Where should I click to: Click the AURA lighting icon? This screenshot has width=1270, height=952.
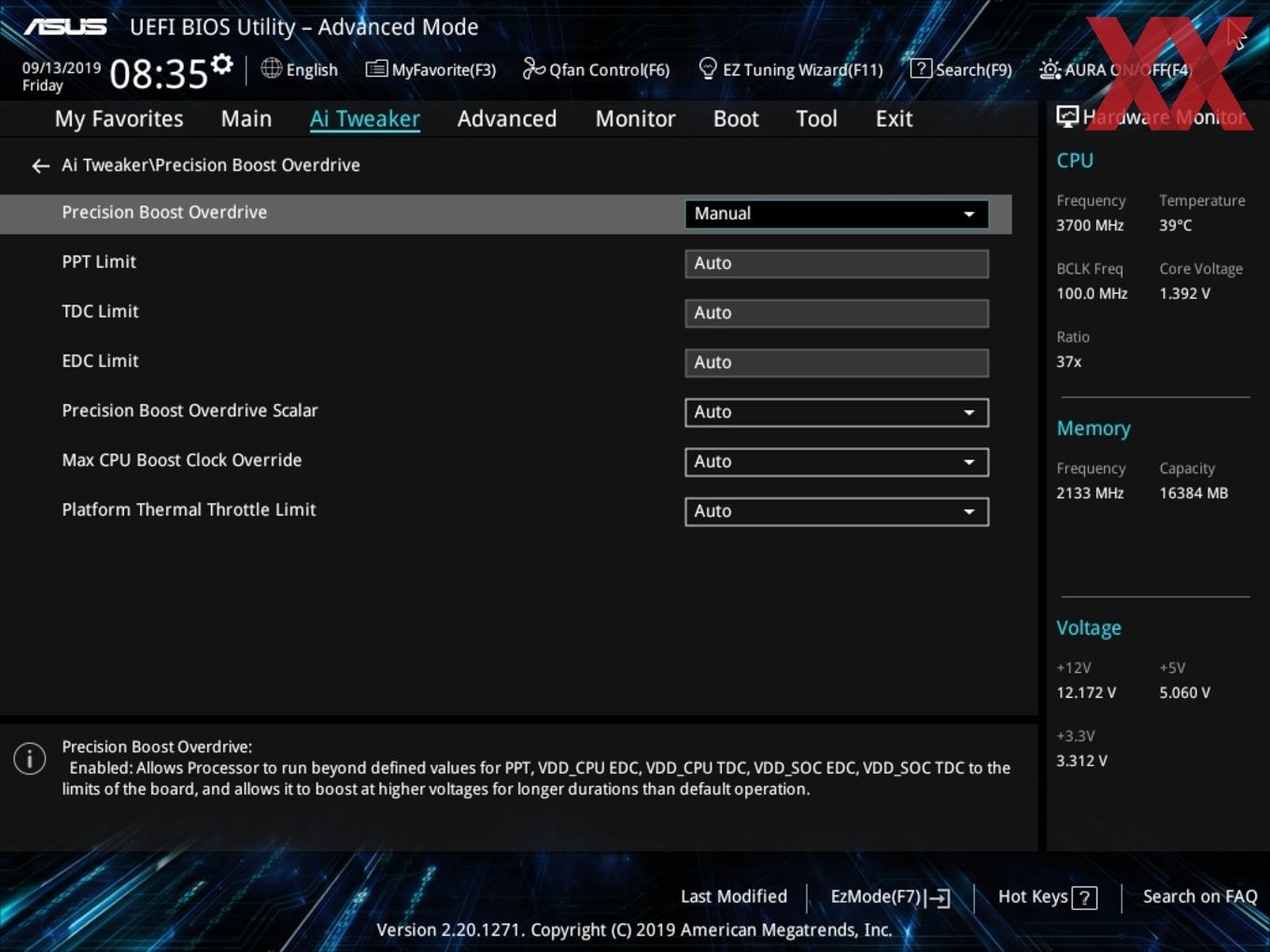pos(1050,69)
